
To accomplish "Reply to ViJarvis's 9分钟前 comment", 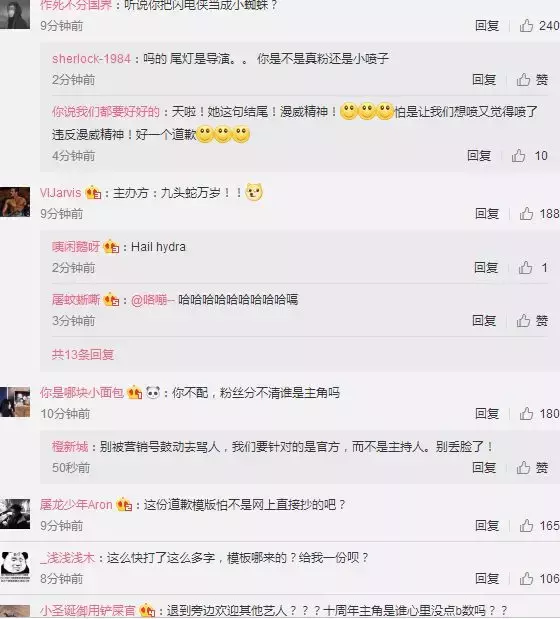I will pos(487,214).
